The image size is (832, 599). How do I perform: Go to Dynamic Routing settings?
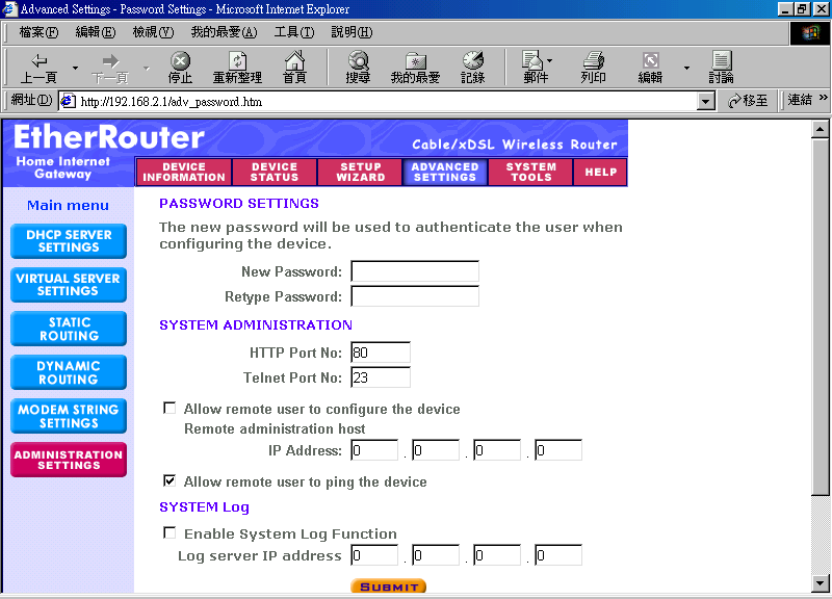pos(68,372)
